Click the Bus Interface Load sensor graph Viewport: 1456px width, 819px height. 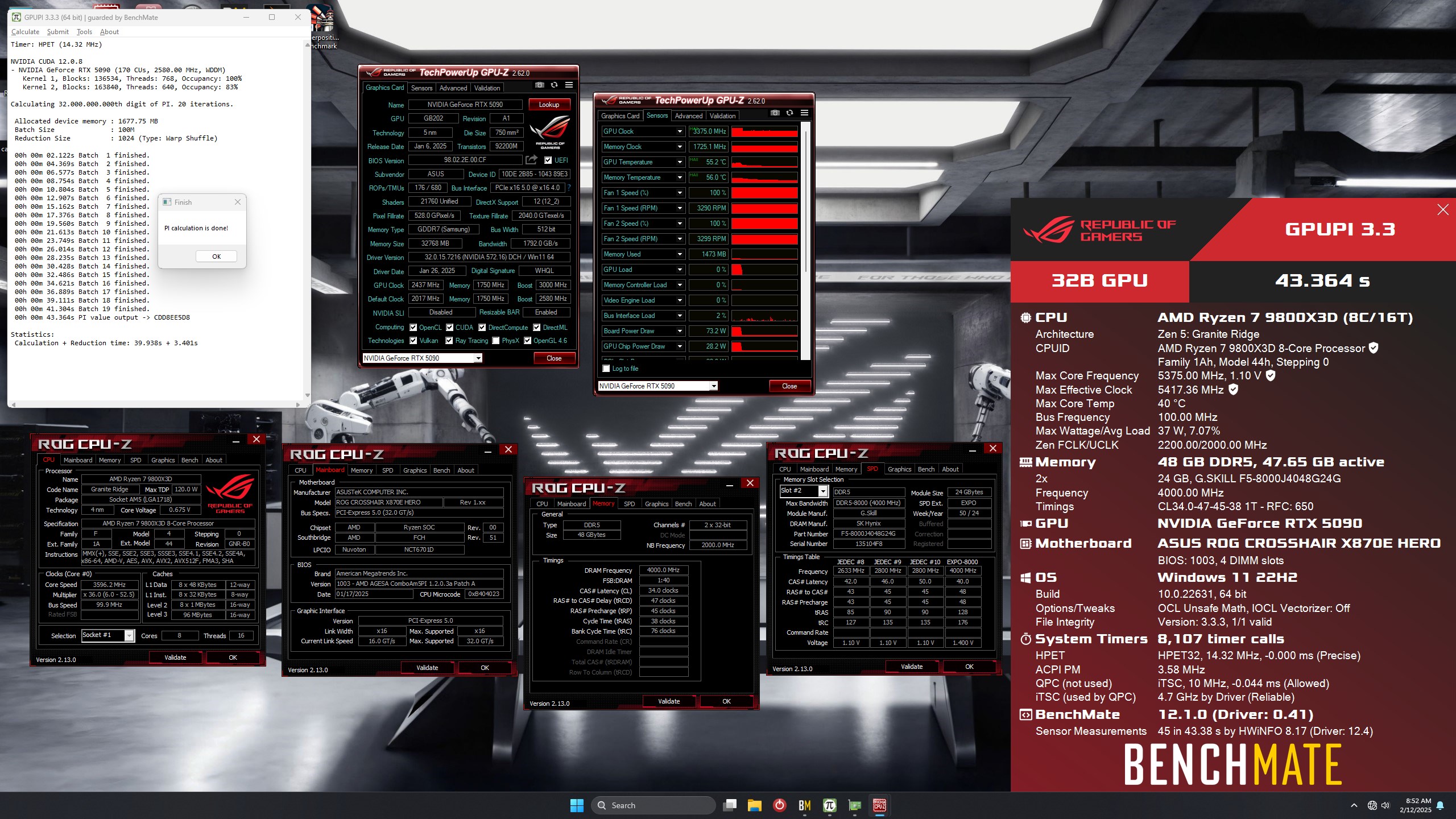(x=764, y=316)
